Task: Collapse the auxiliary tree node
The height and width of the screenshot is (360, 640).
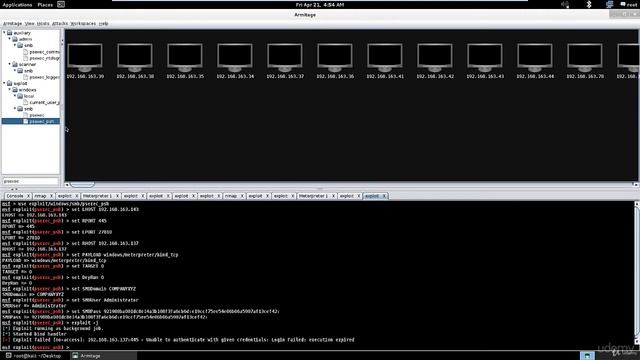Action: pyautogui.click(x=4, y=33)
